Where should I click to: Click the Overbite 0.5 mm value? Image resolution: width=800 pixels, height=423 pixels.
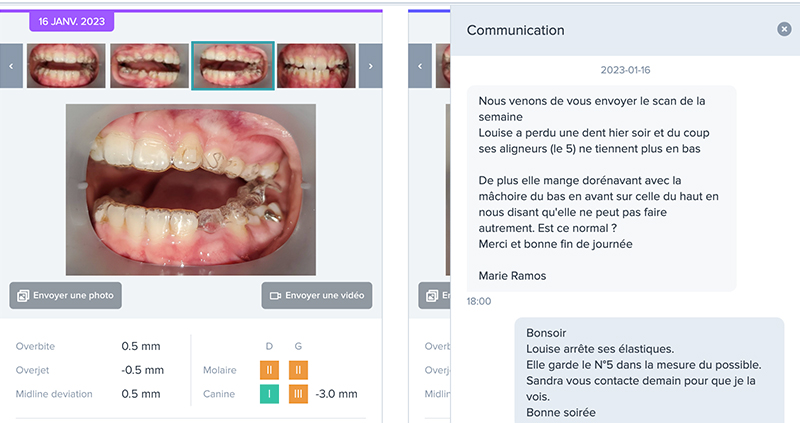click(x=140, y=346)
